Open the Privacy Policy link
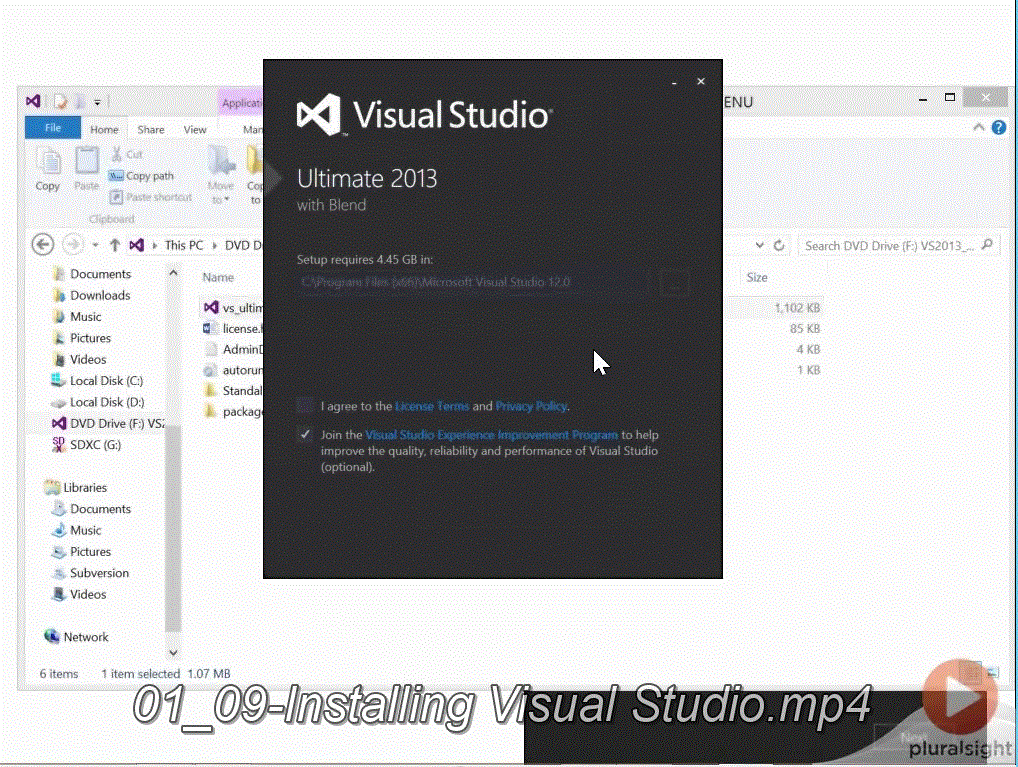Screen dimensions: 1018x767 click(x=531, y=406)
